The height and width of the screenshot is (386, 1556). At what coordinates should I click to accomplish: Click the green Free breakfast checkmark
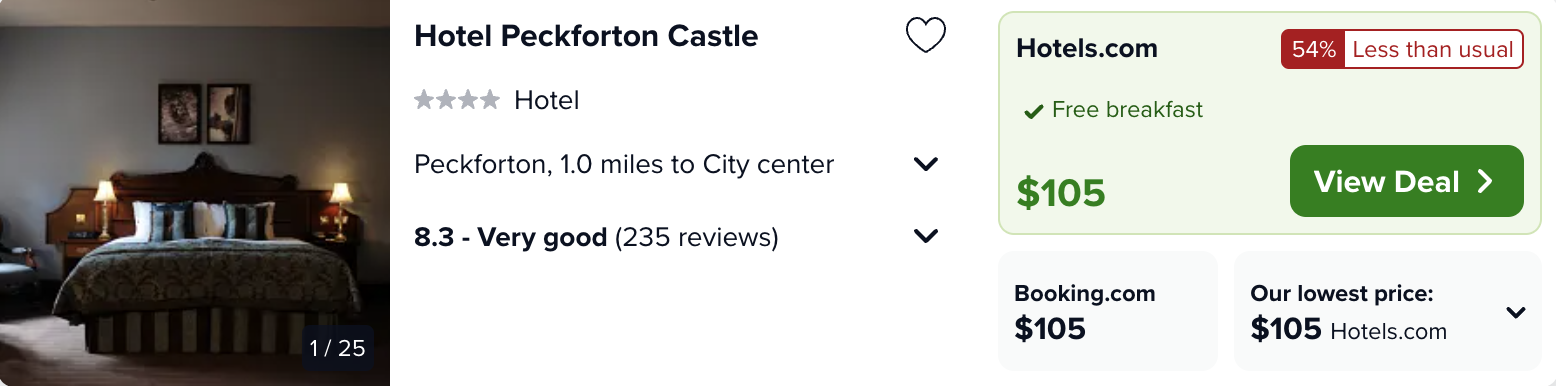(1033, 111)
